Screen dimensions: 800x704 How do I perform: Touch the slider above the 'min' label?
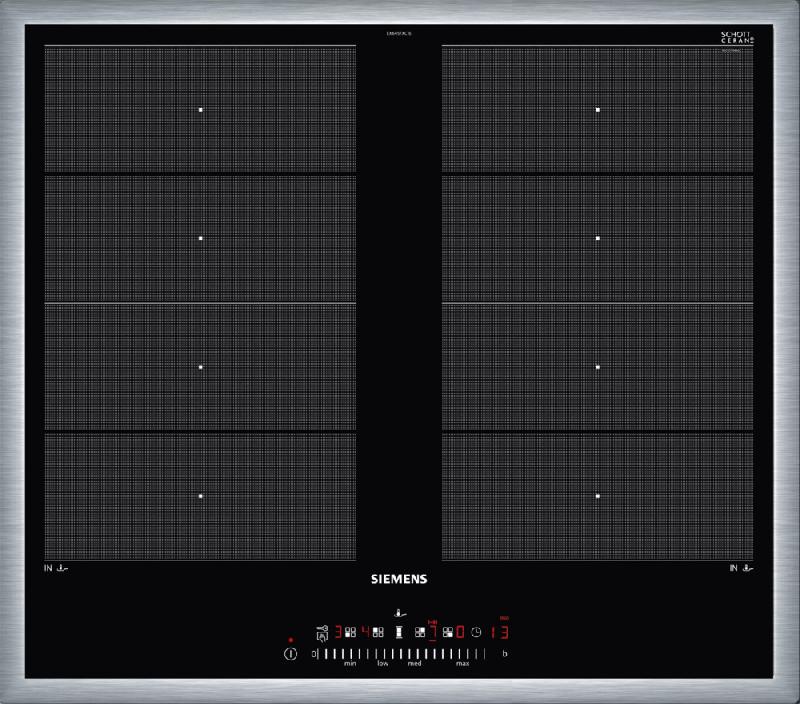[351, 654]
